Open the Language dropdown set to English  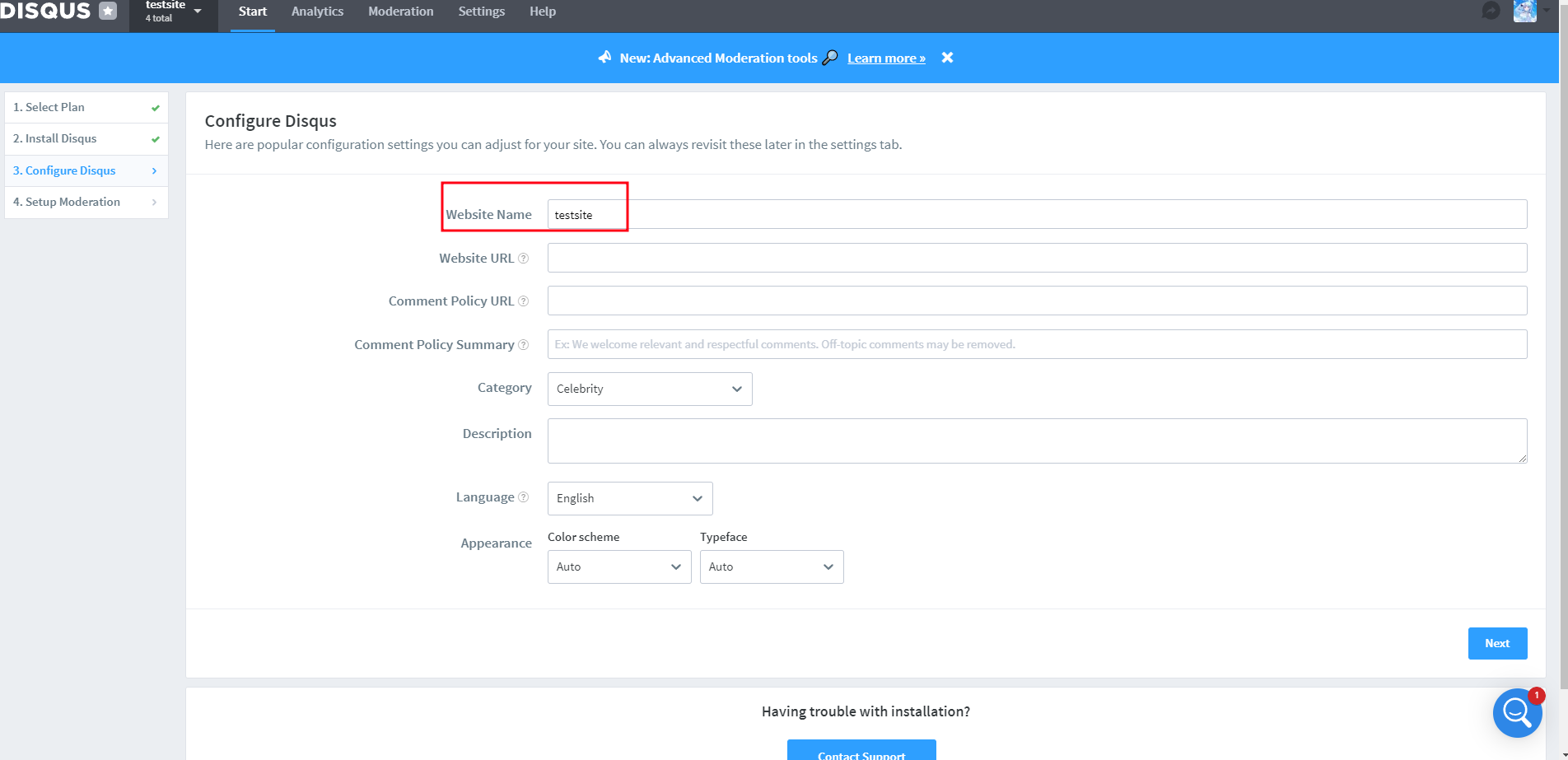630,498
